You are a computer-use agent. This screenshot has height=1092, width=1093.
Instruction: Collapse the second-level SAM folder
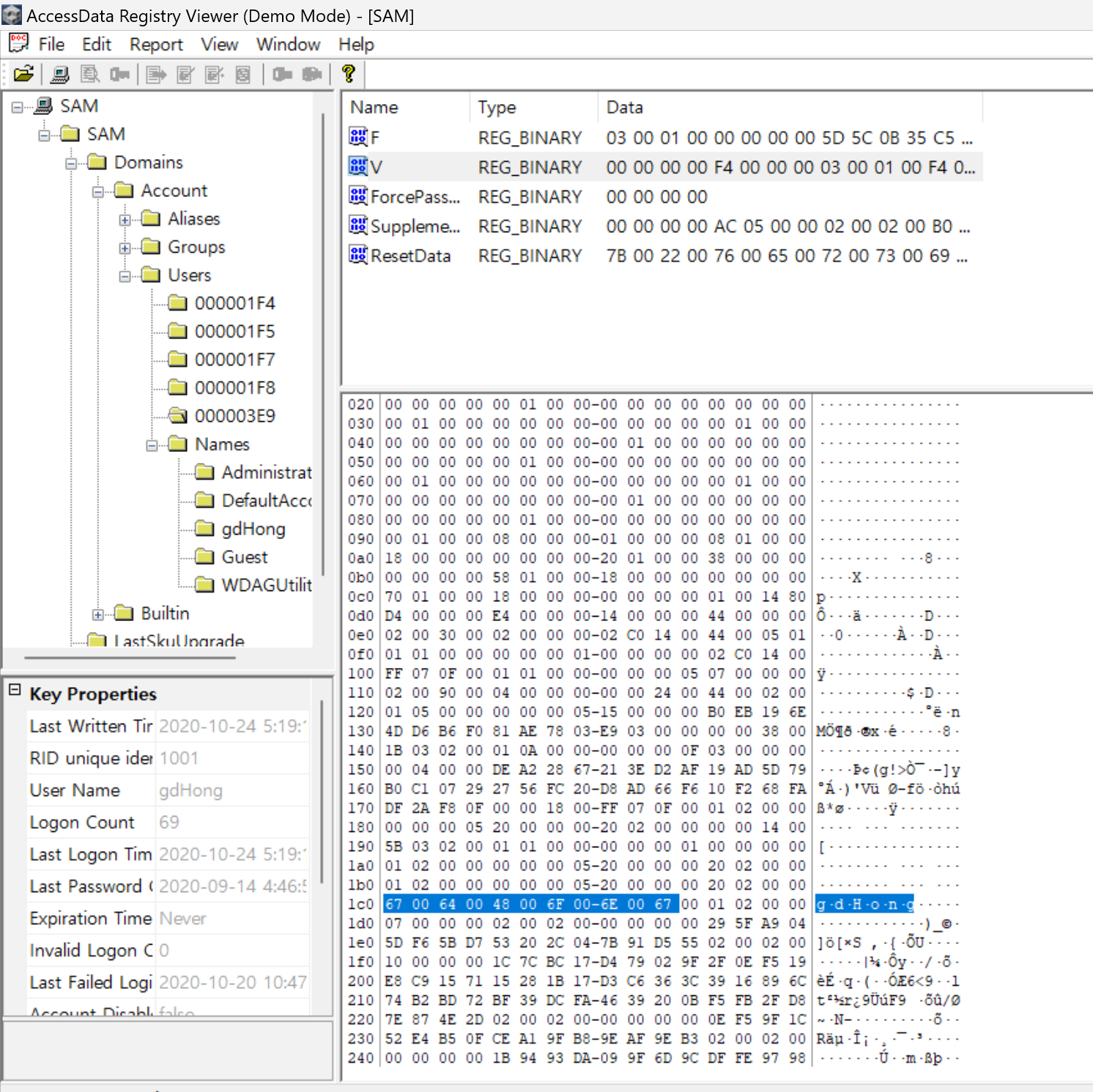click(x=44, y=135)
